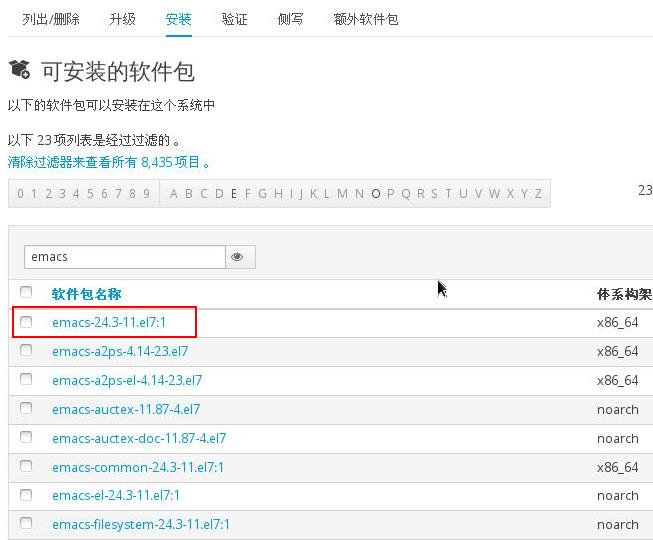This screenshot has width=653, height=540.
Task: Open the emacs-el-24.3-11.el7:1 link
Action: click(116, 495)
